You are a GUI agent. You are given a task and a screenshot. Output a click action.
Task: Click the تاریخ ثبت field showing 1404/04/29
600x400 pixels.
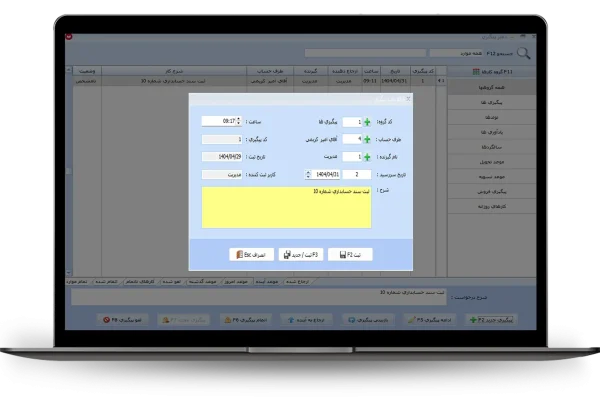222,157
